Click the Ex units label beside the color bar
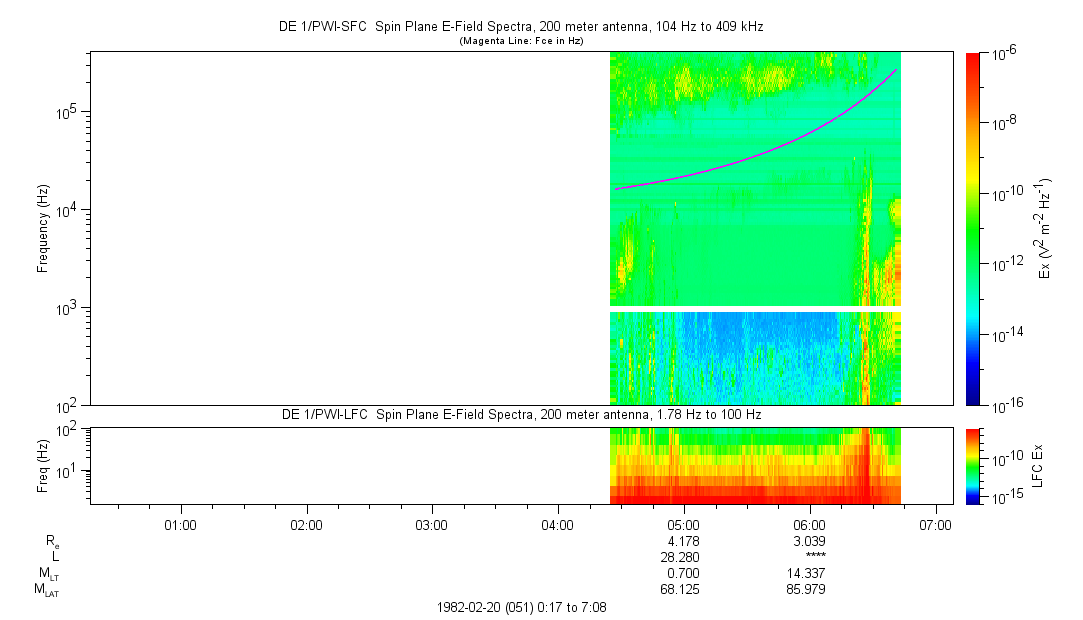1083x620 pixels. [1045, 228]
